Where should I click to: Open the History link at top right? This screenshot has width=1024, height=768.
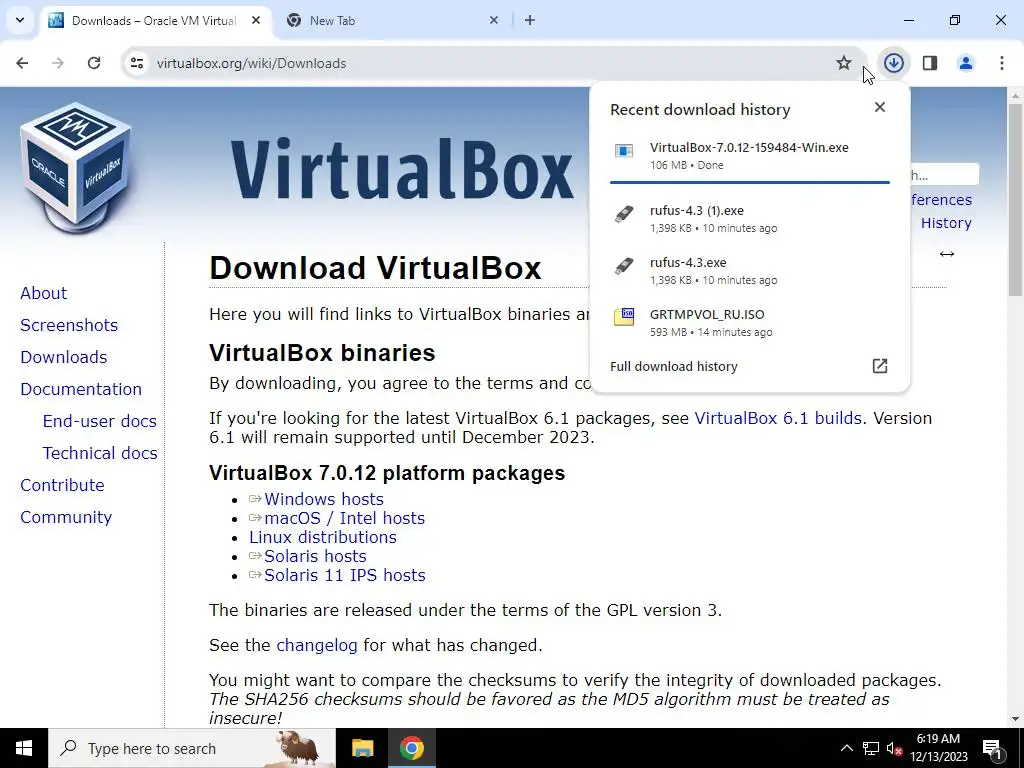click(946, 223)
